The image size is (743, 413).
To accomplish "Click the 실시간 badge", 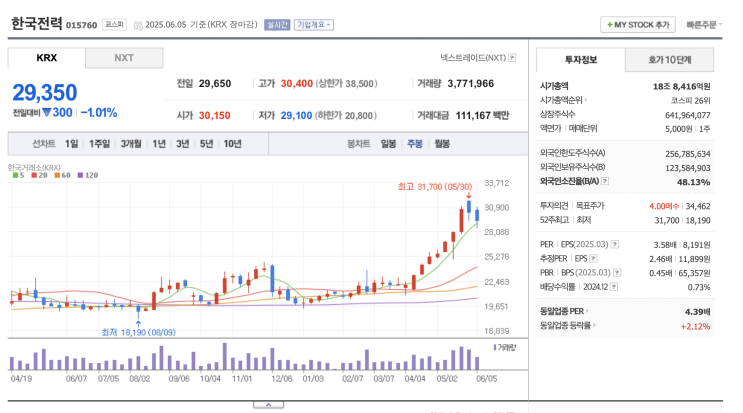I will pos(277,25).
